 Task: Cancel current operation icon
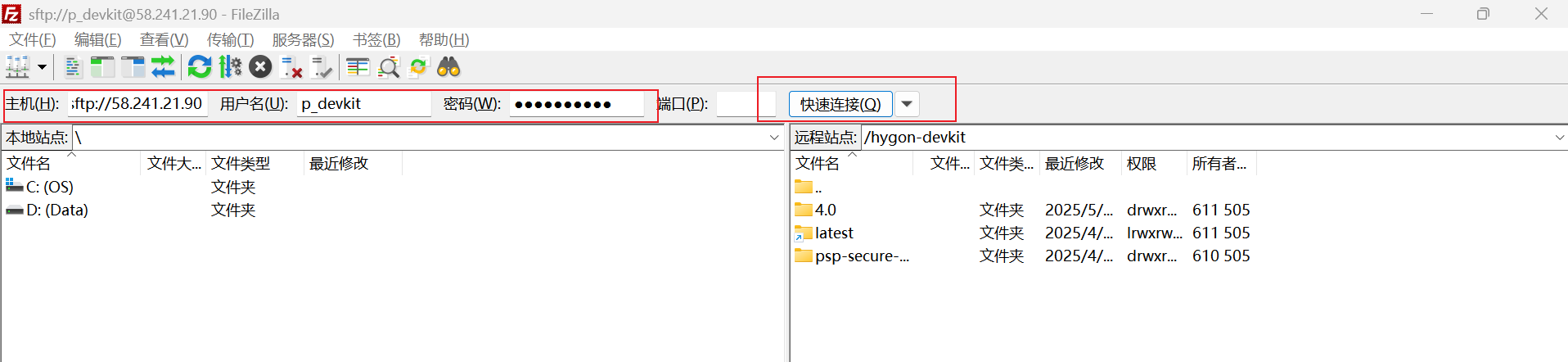click(260, 67)
